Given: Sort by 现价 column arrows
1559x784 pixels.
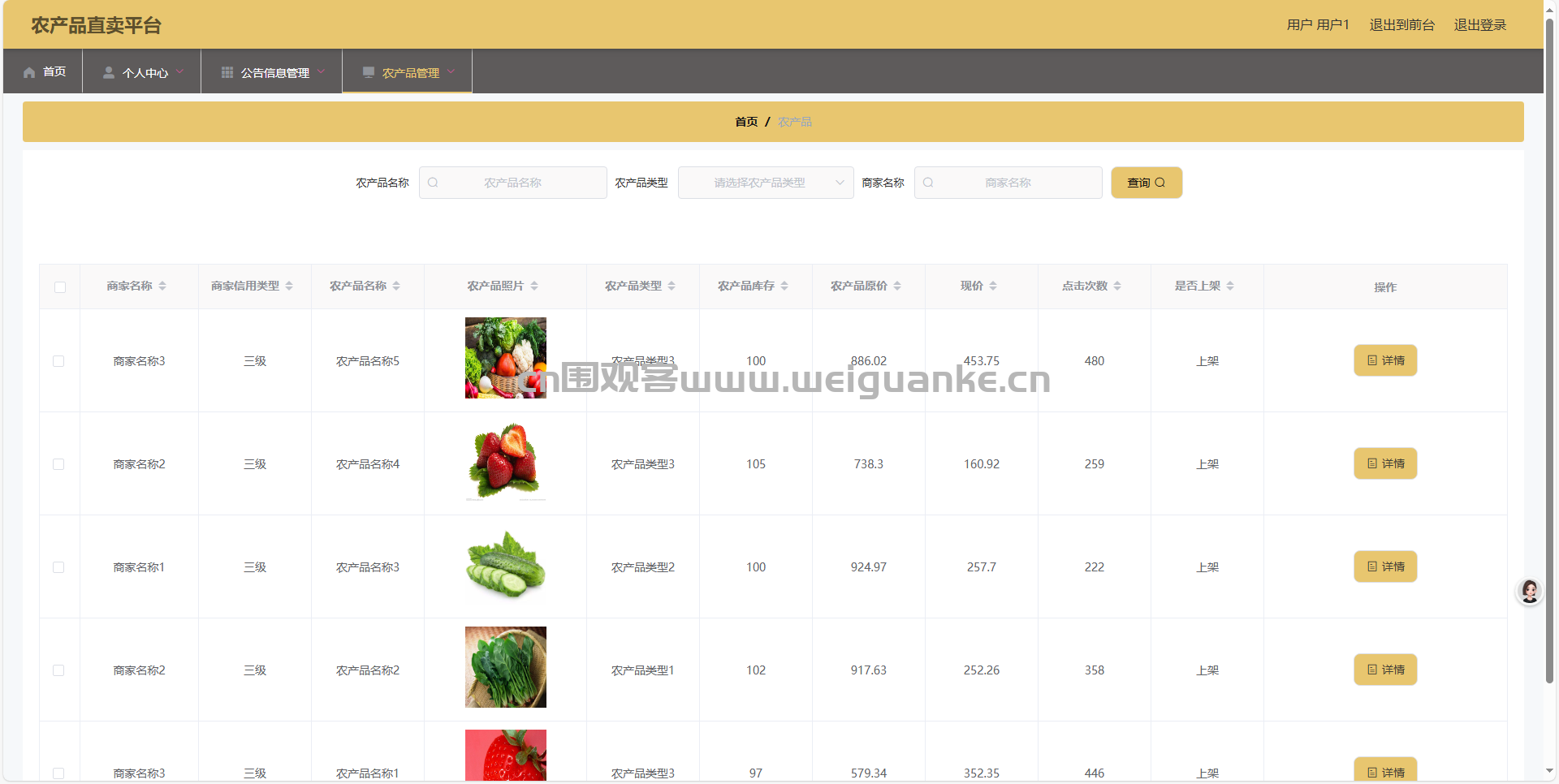Looking at the screenshot, I should click(x=993, y=286).
